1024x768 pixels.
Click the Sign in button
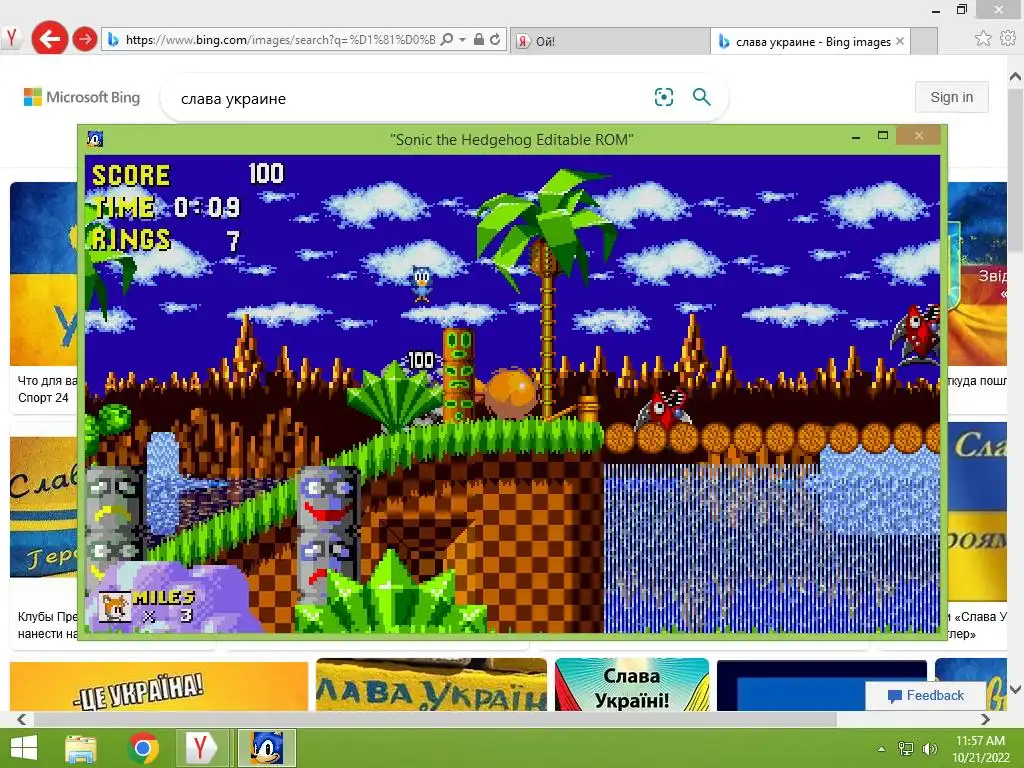[952, 97]
